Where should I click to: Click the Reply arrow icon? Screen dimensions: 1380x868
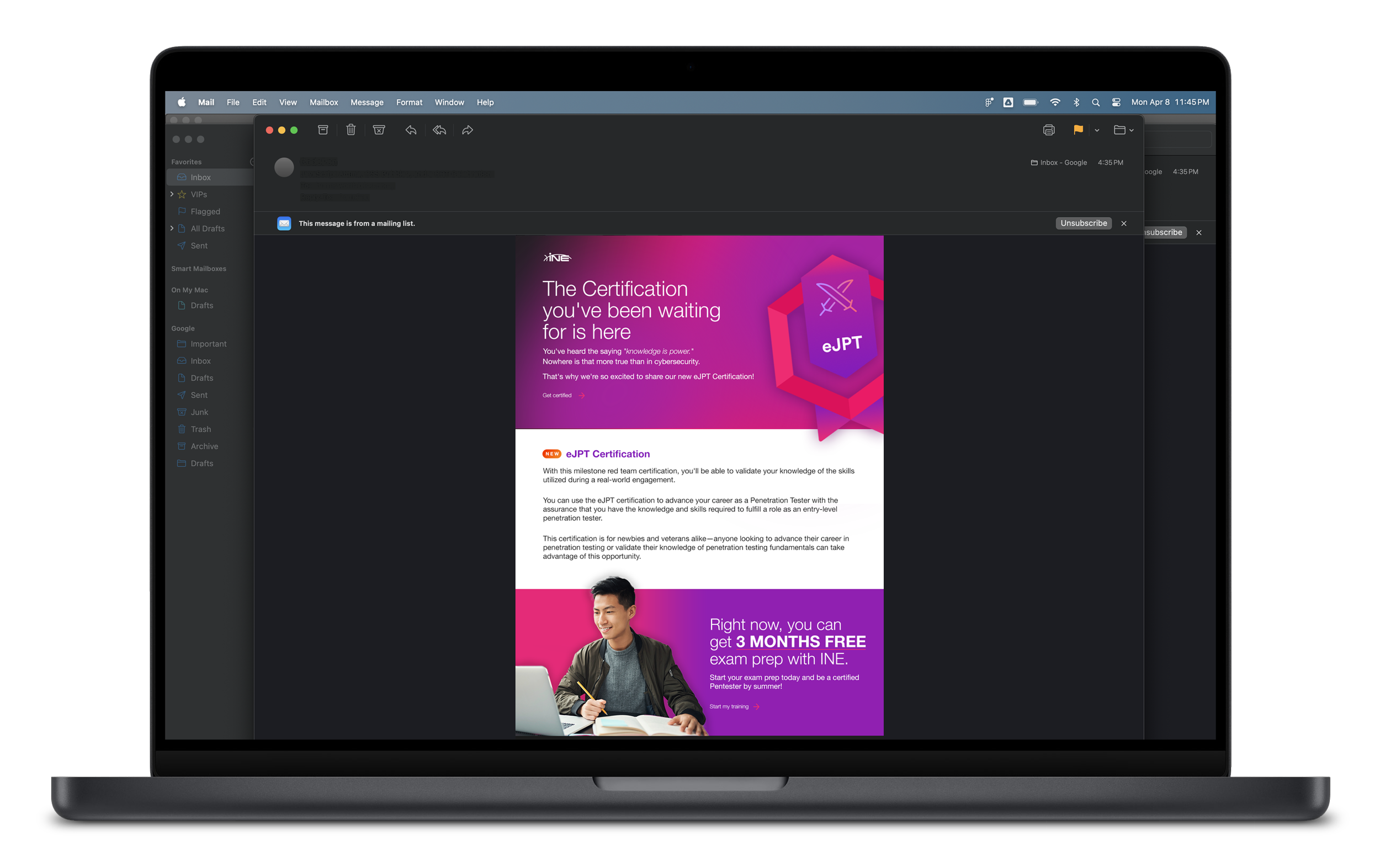coord(410,130)
